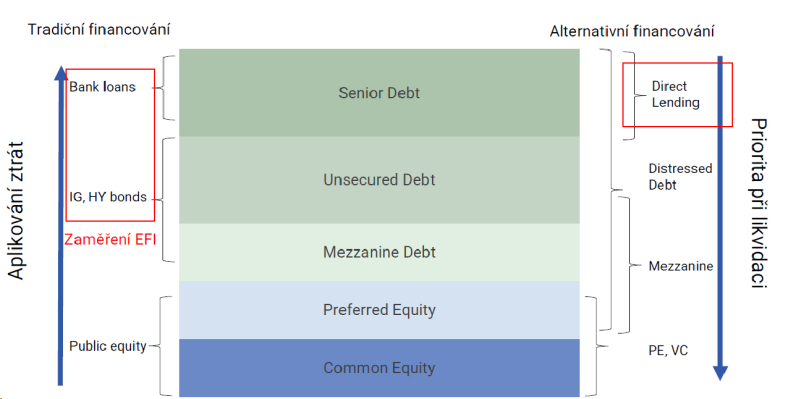This screenshot has height=399, width=796.
Task: Select the IG, HY bonds label
Action: pos(108,197)
